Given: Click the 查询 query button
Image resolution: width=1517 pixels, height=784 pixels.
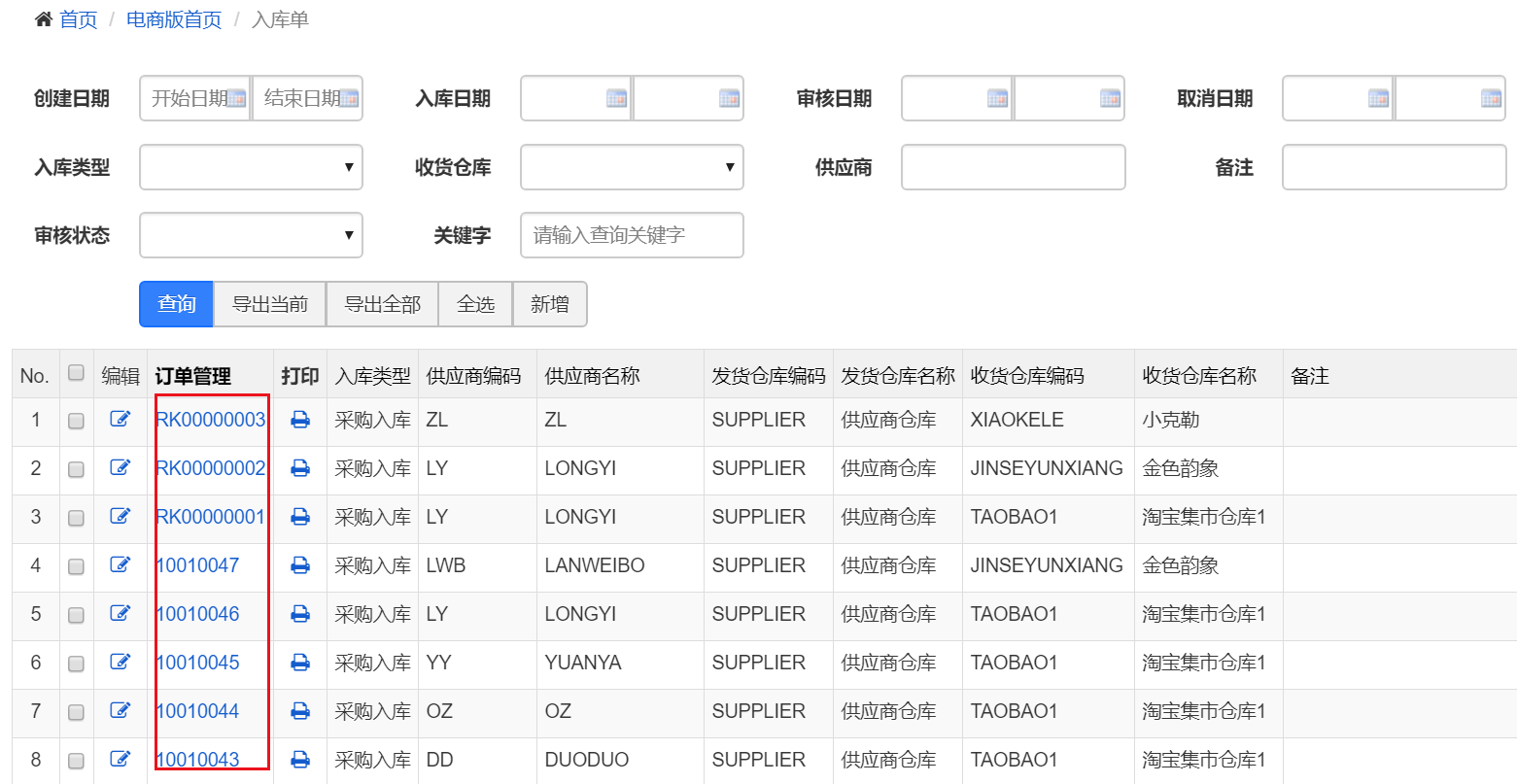Looking at the screenshot, I should point(175,304).
